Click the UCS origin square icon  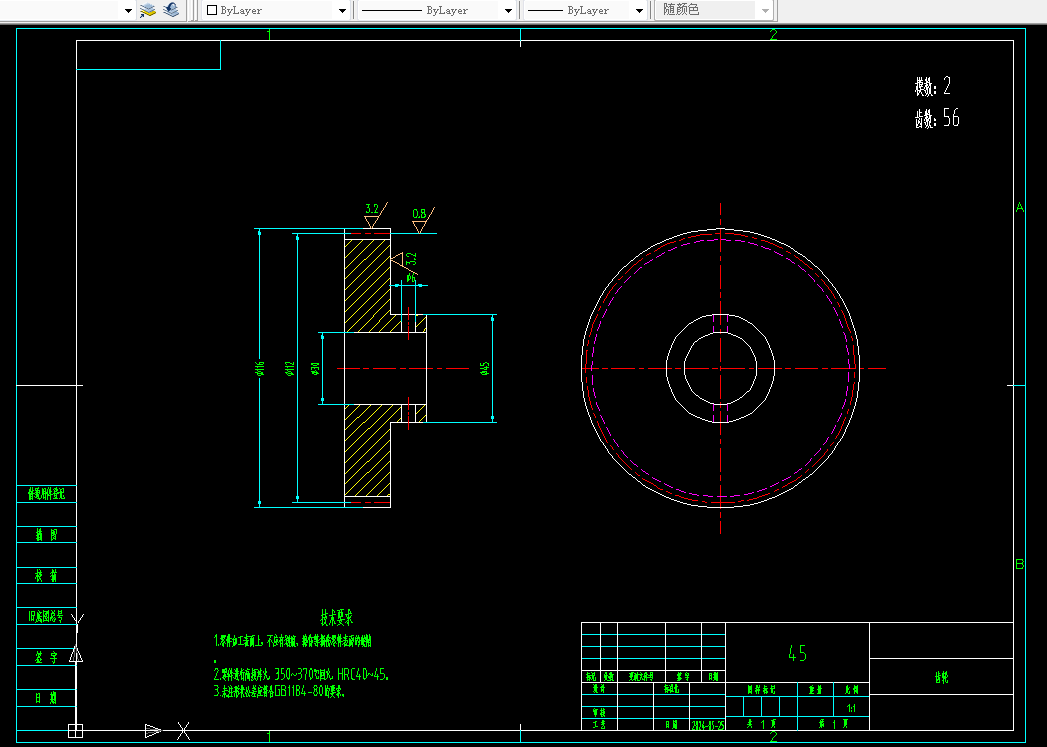click(75, 730)
